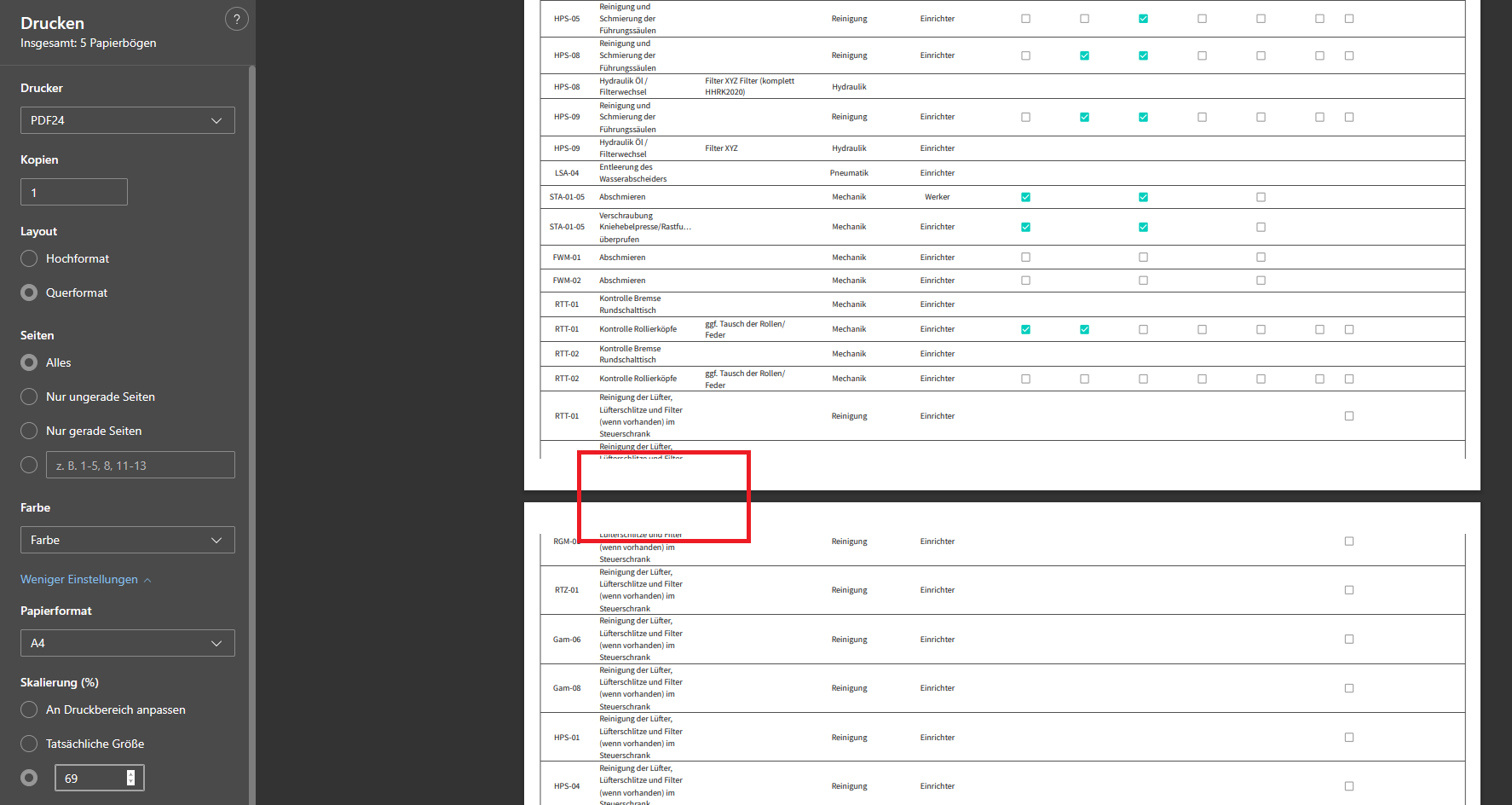Select the custom page range radio button
1512x805 pixels.
[x=28, y=464]
